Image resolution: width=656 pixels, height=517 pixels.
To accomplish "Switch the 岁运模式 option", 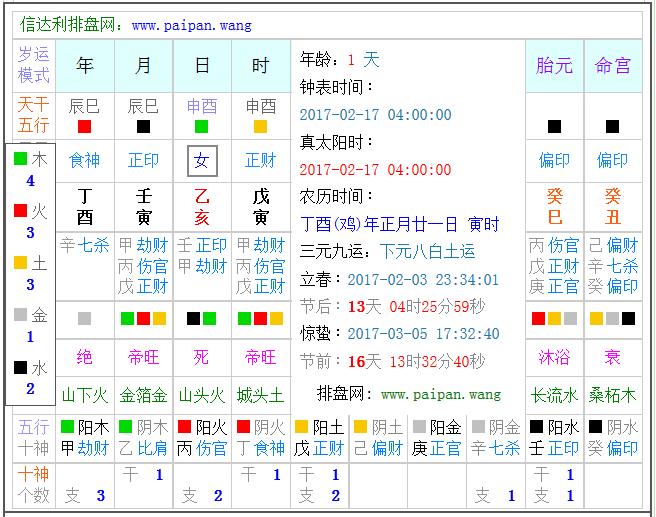I will click(x=33, y=65).
